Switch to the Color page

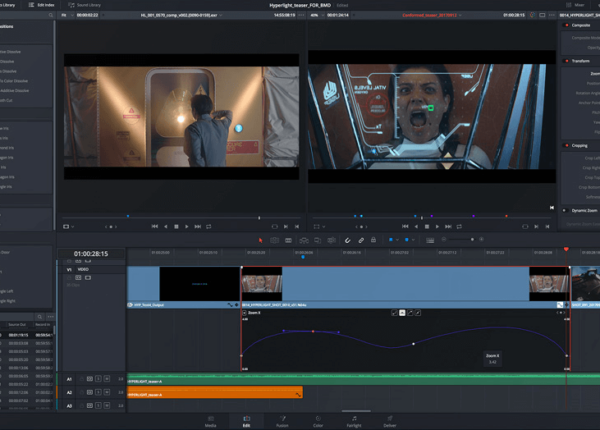tap(318, 421)
